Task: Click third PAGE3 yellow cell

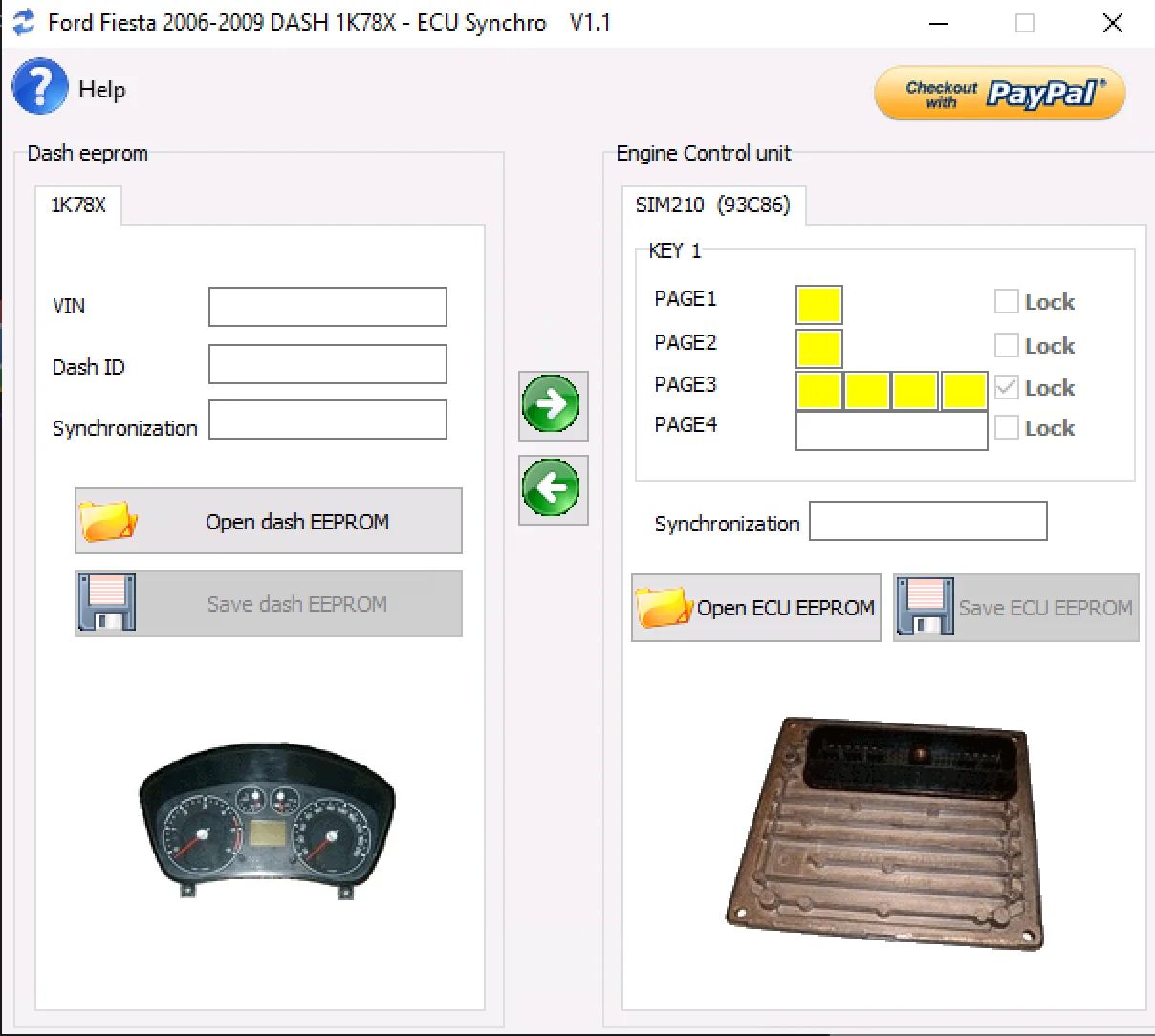Action: pyautogui.click(x=915, y=391)
